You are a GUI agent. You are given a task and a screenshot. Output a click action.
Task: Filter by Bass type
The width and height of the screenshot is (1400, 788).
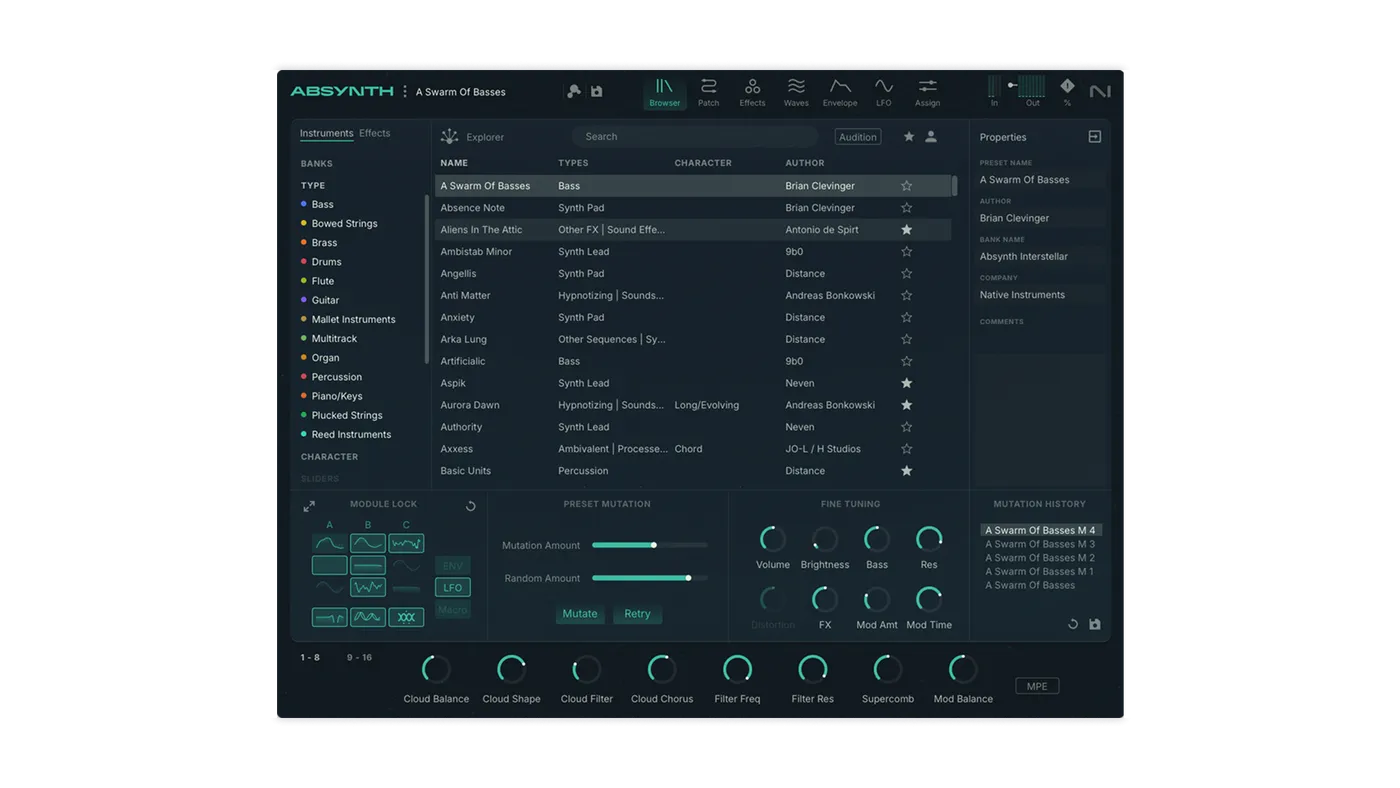322,204
